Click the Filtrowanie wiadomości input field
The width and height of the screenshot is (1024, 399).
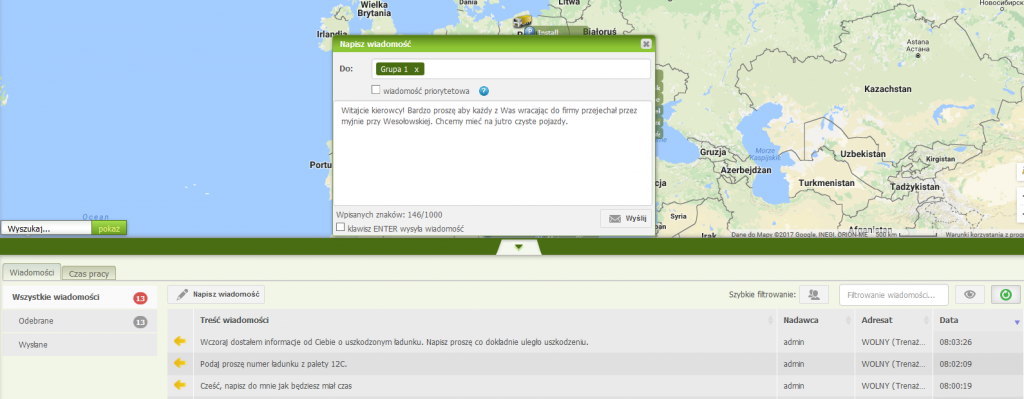(894, 295)
